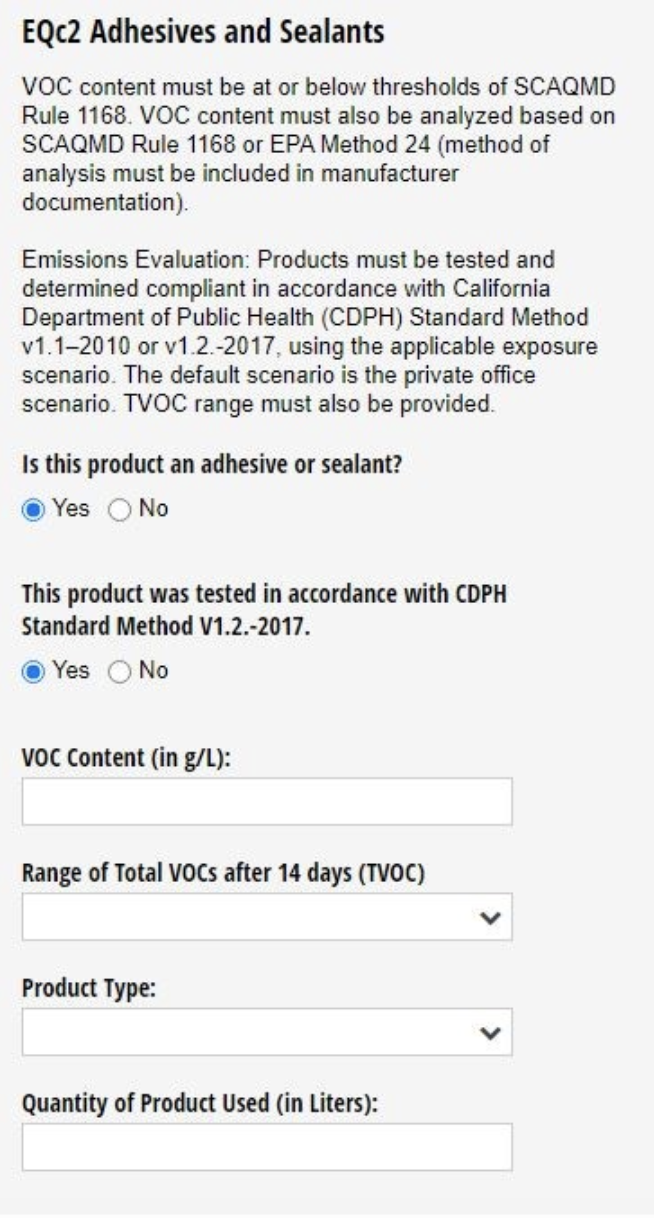Click the chevron arrow on Product Type dropdown

pyautogui.click(x=490, y=1032)
